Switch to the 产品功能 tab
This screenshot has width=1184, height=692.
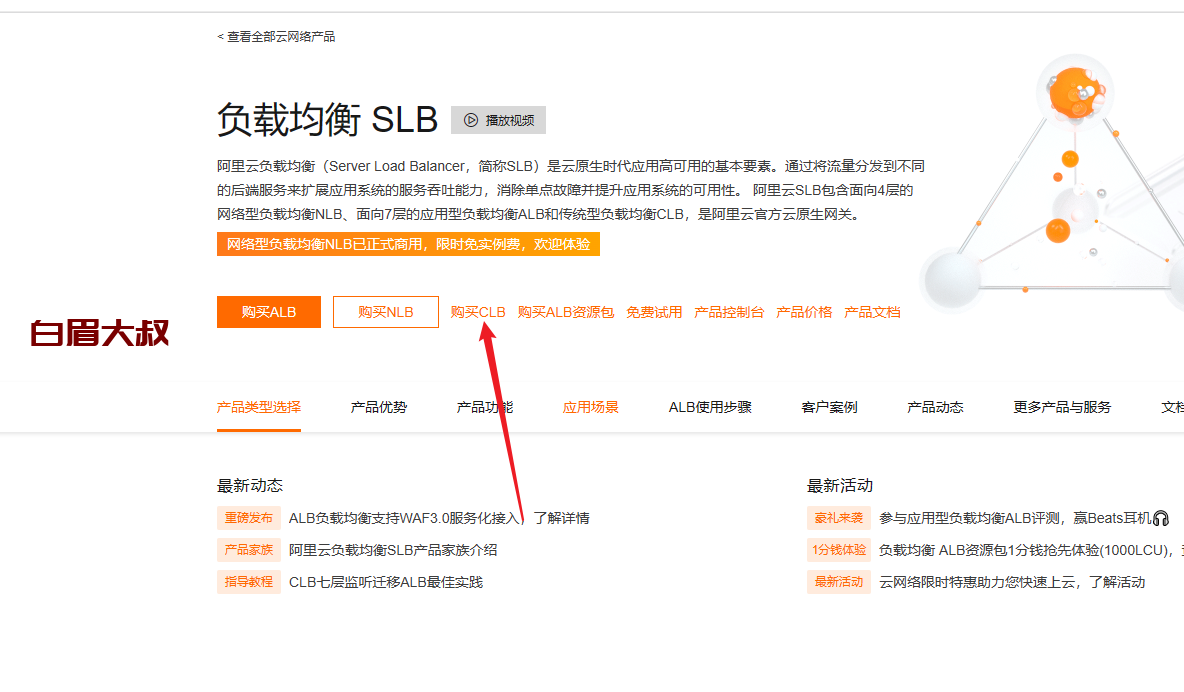[x=485, y=407]
